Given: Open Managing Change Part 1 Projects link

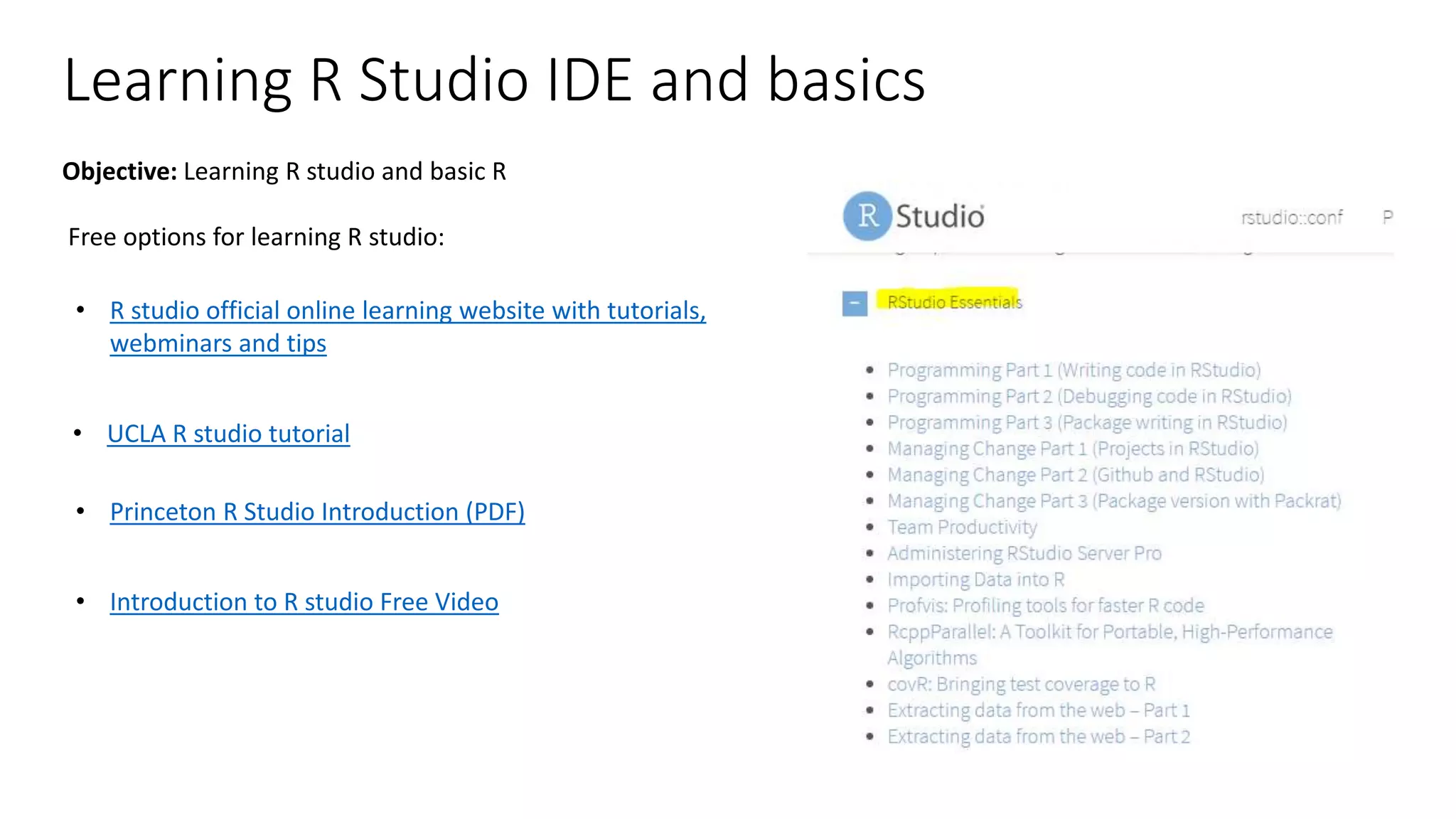Looking at the screenshot, I should point(1072,449).
